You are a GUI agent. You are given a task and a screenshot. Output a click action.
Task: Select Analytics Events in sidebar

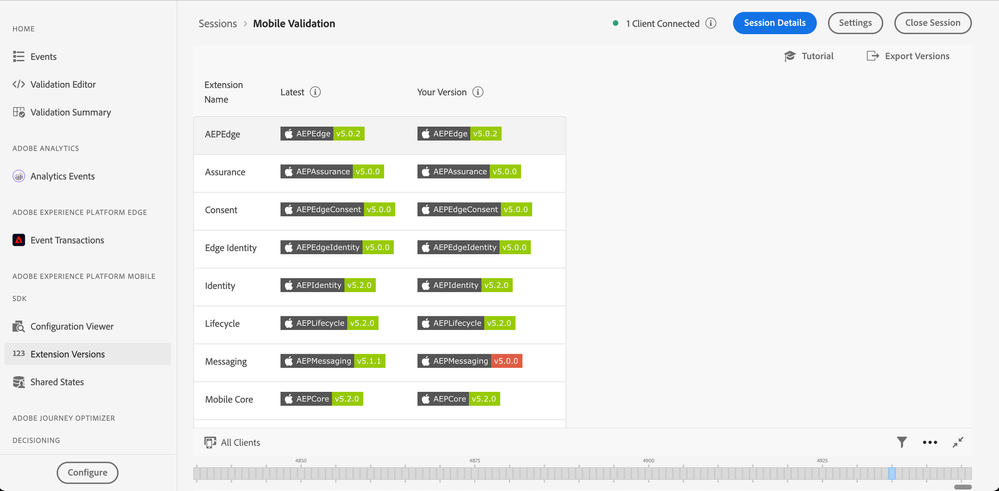(x=62, y=177)
